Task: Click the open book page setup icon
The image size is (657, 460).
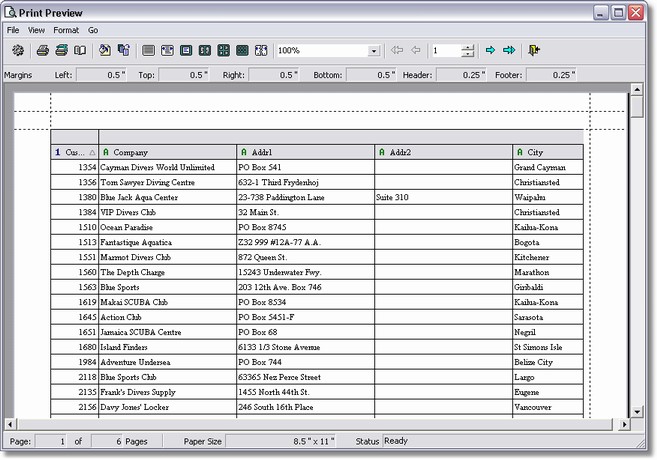Action: [80, 50]
